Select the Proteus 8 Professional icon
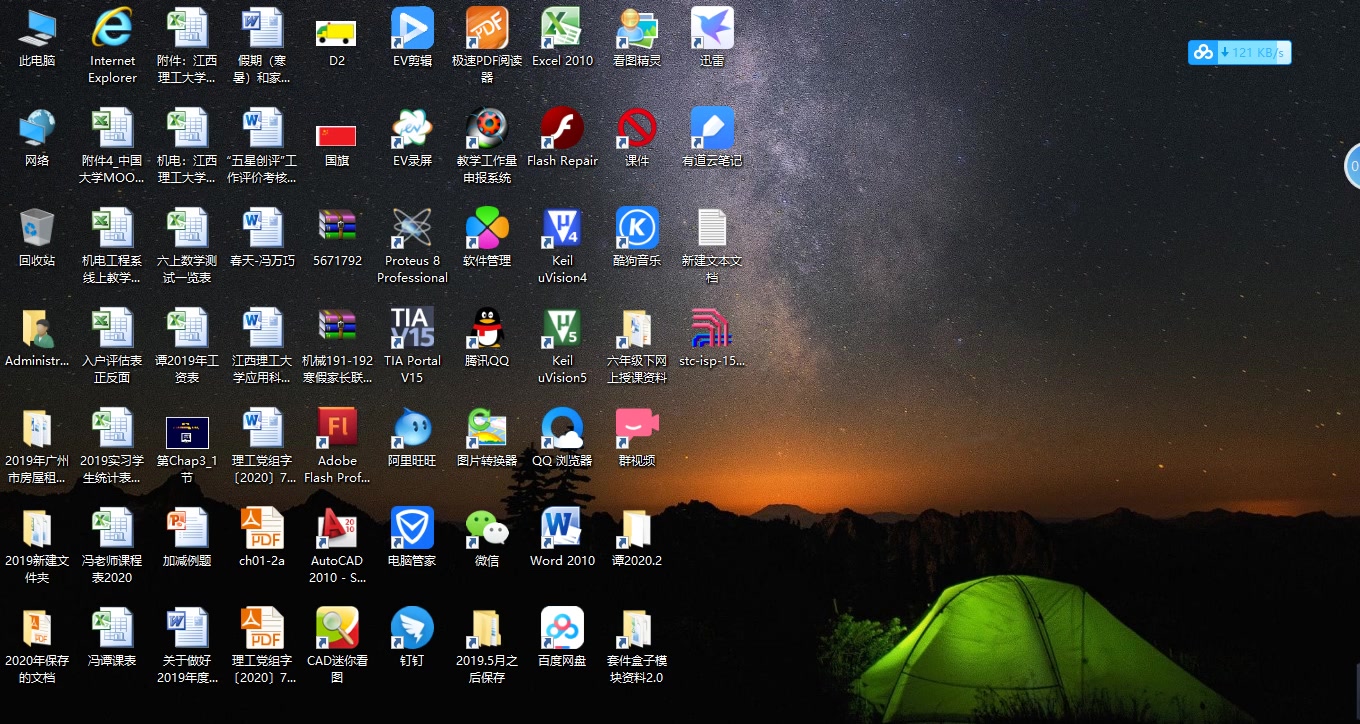The image size is (1360, 724). 412,228
